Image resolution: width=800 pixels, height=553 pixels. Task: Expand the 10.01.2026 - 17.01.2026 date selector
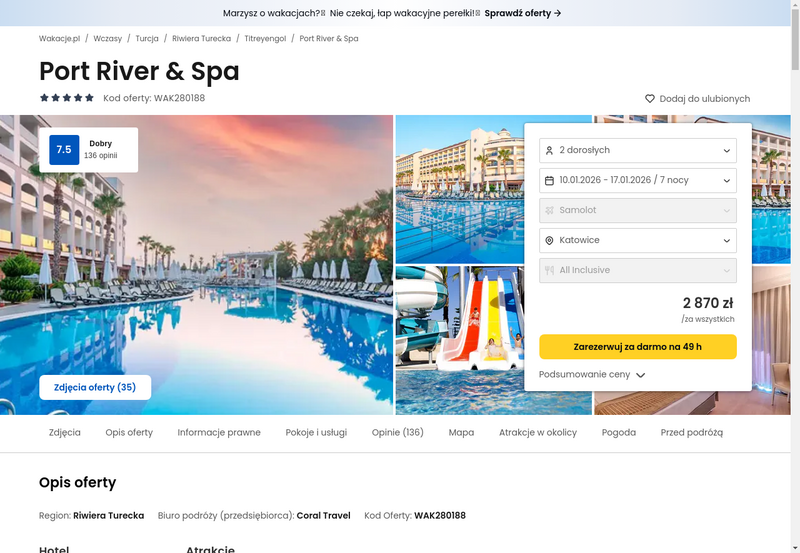point(638,181)
